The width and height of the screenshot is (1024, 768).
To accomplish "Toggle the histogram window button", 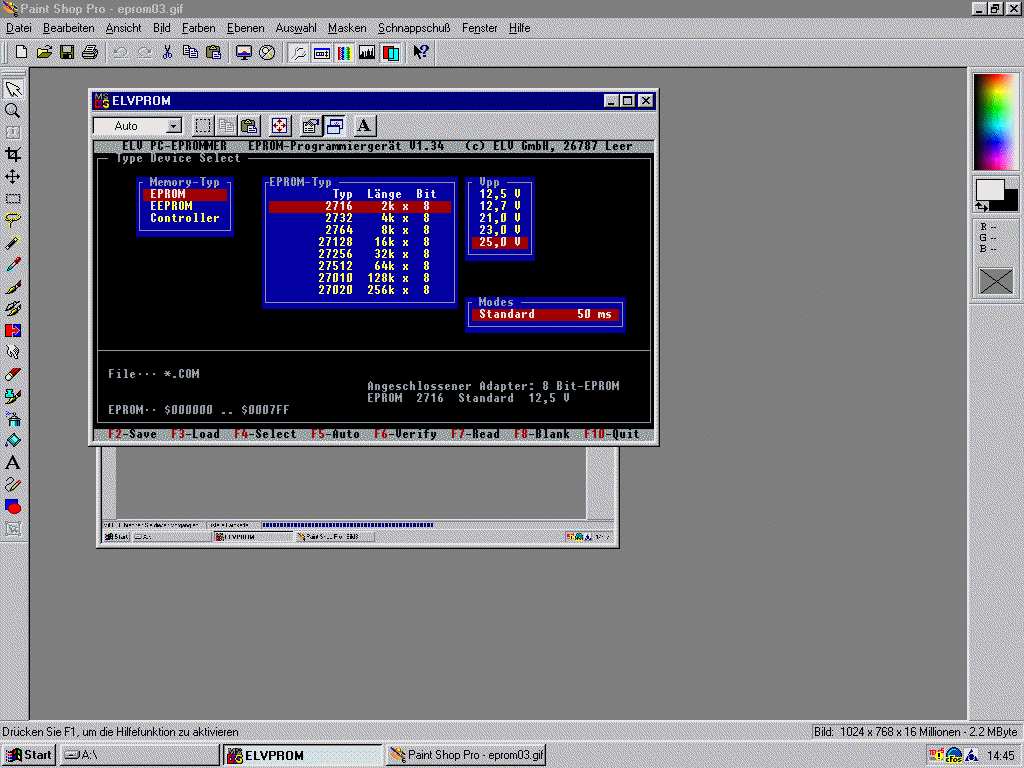I will [x=367, y=52].
